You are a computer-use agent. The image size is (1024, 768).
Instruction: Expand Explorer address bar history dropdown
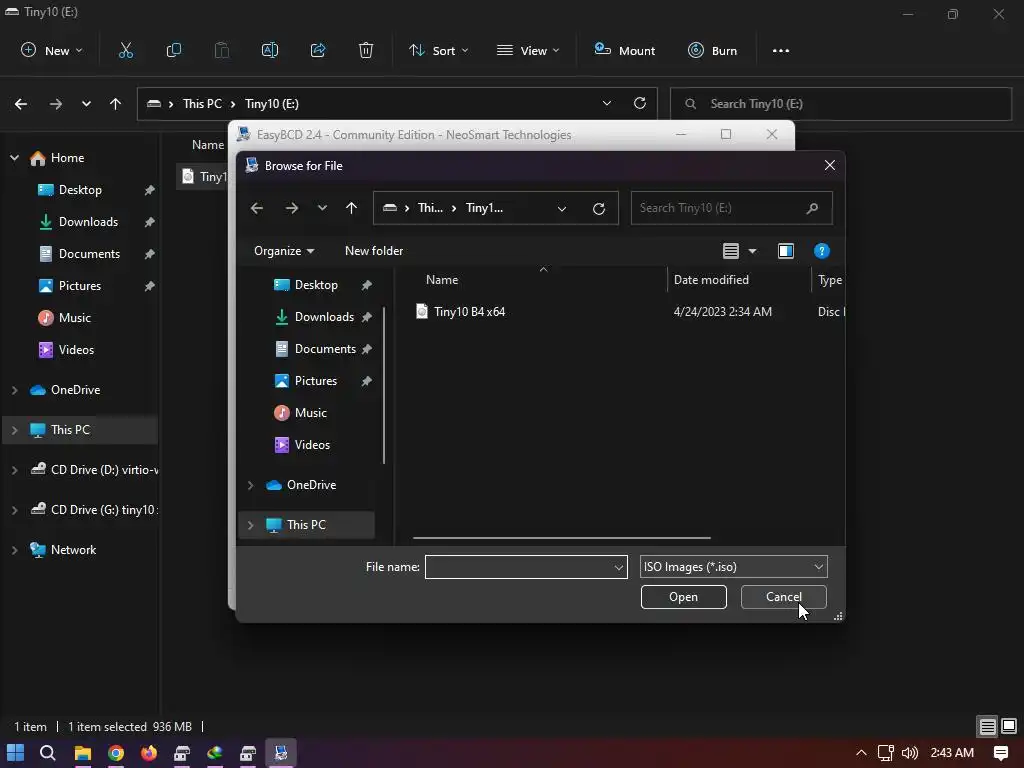click(607, 103)
